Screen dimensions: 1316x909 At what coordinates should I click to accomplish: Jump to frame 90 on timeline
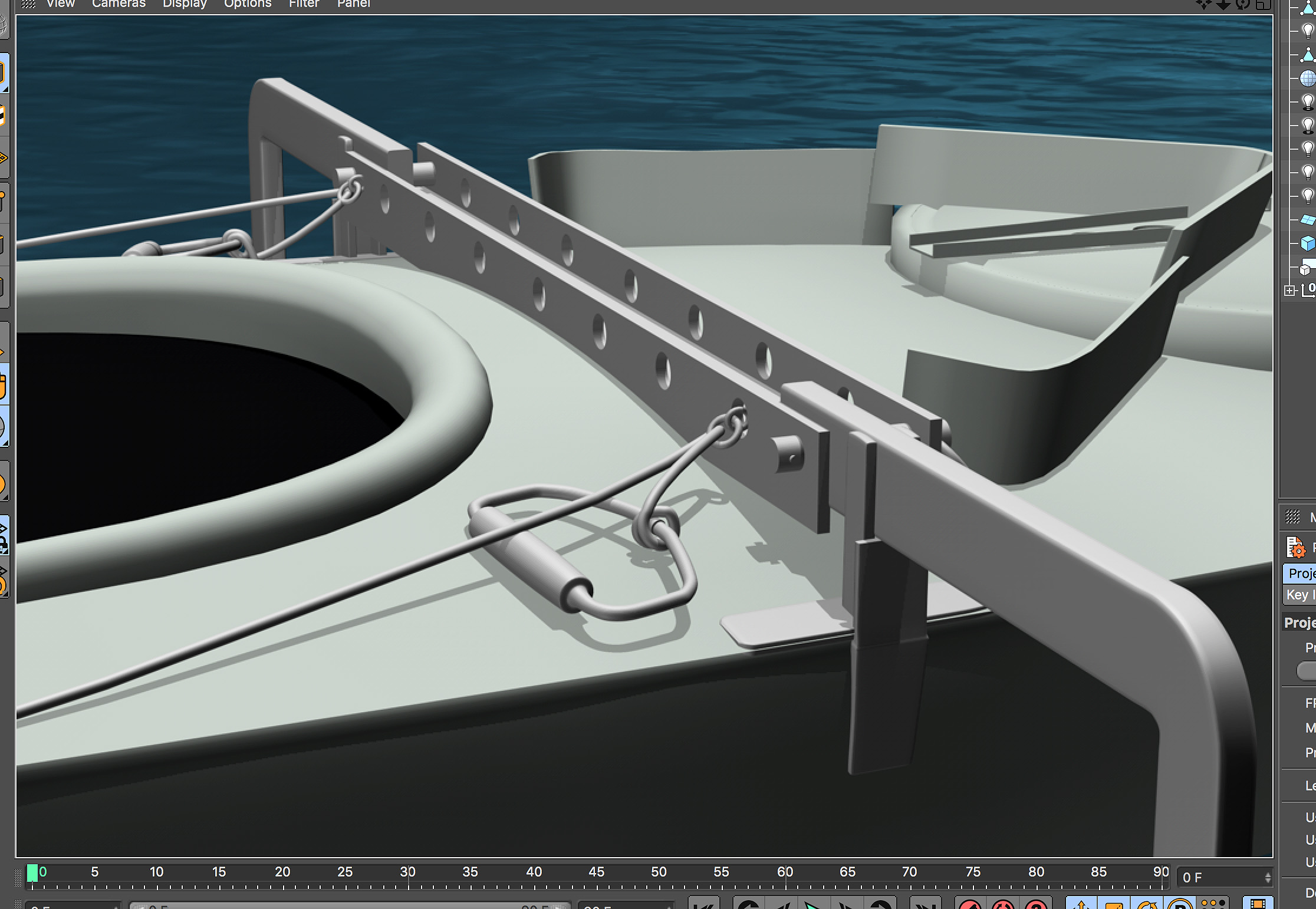[1161, 872]
